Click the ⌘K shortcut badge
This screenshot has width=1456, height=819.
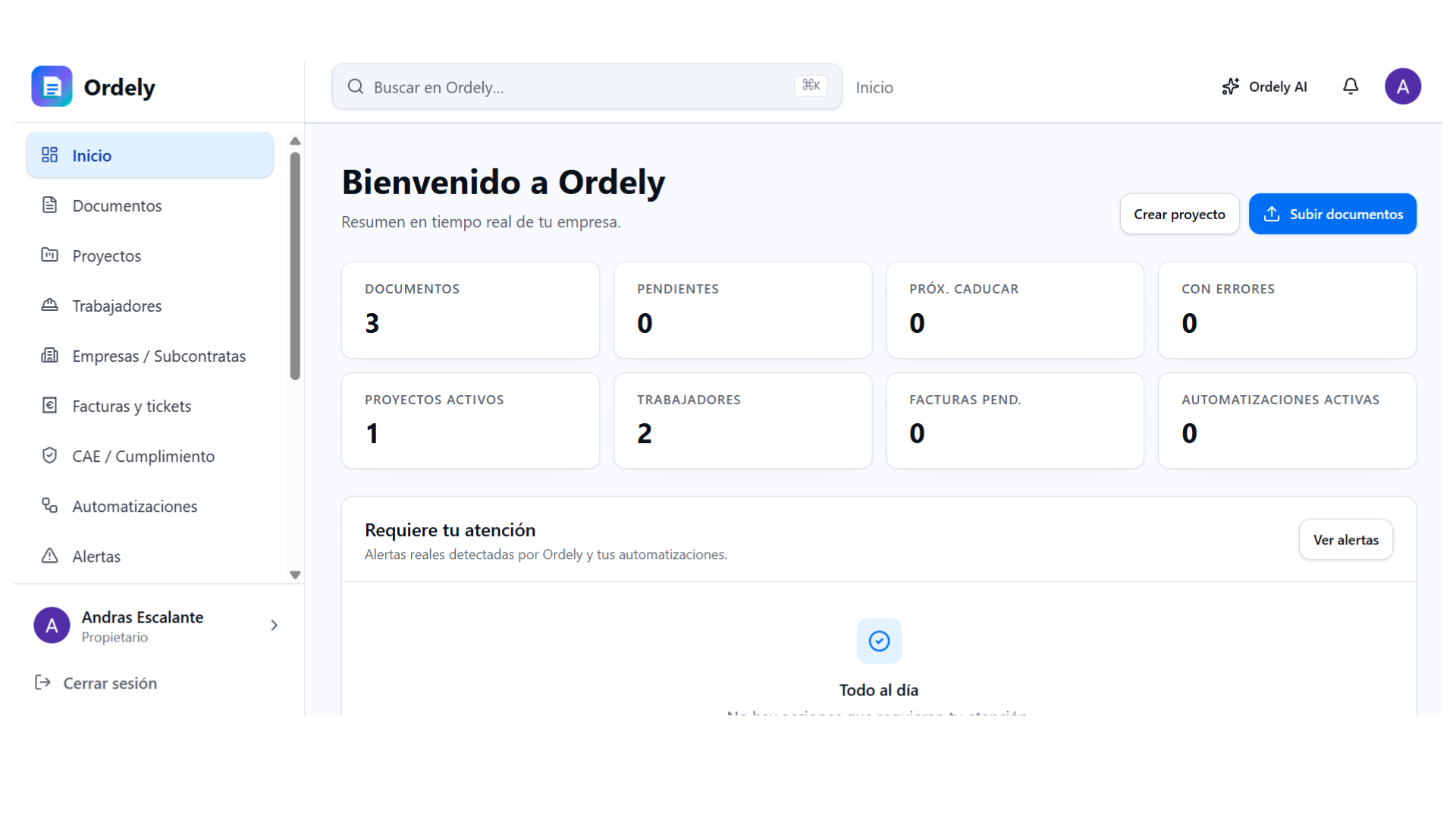point(811,85)
